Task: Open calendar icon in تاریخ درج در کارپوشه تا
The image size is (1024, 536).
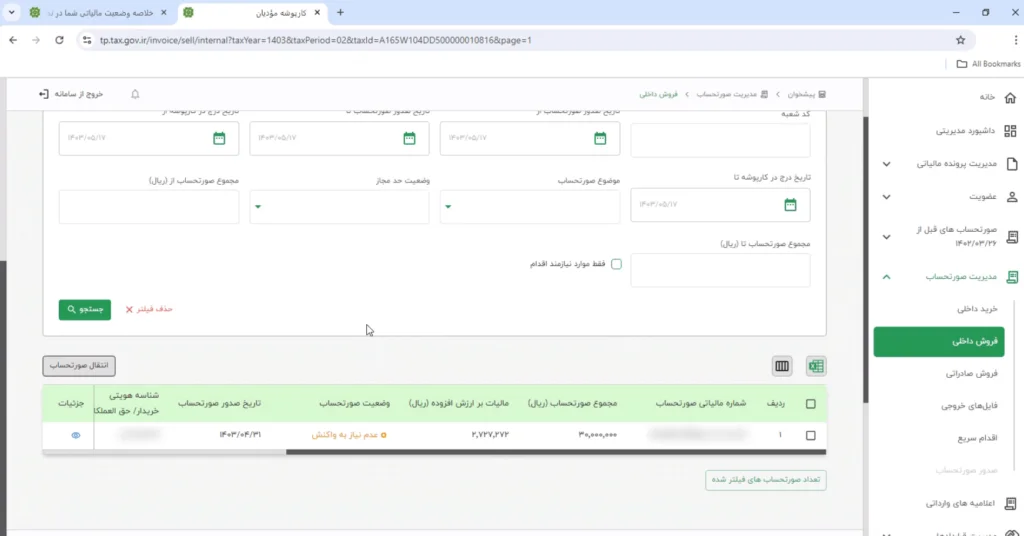Action: coord(790,205)
